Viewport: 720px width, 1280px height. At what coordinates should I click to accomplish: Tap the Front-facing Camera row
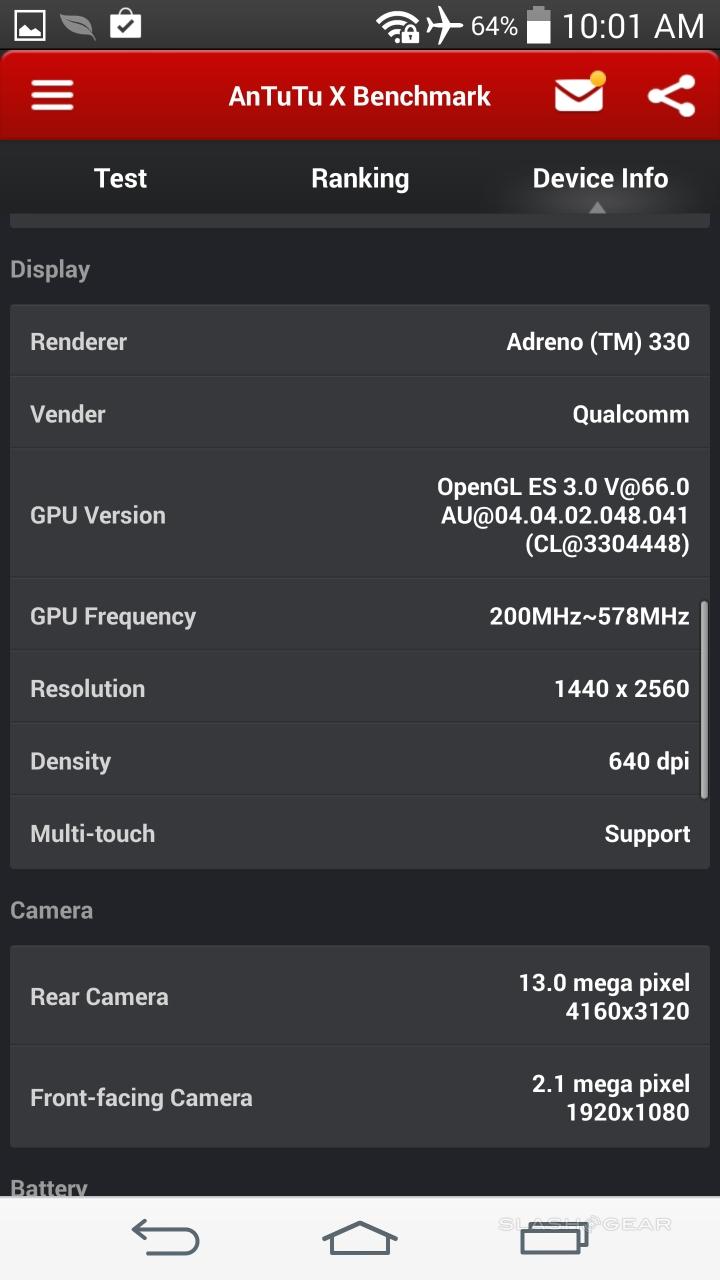coord(360,1098)
